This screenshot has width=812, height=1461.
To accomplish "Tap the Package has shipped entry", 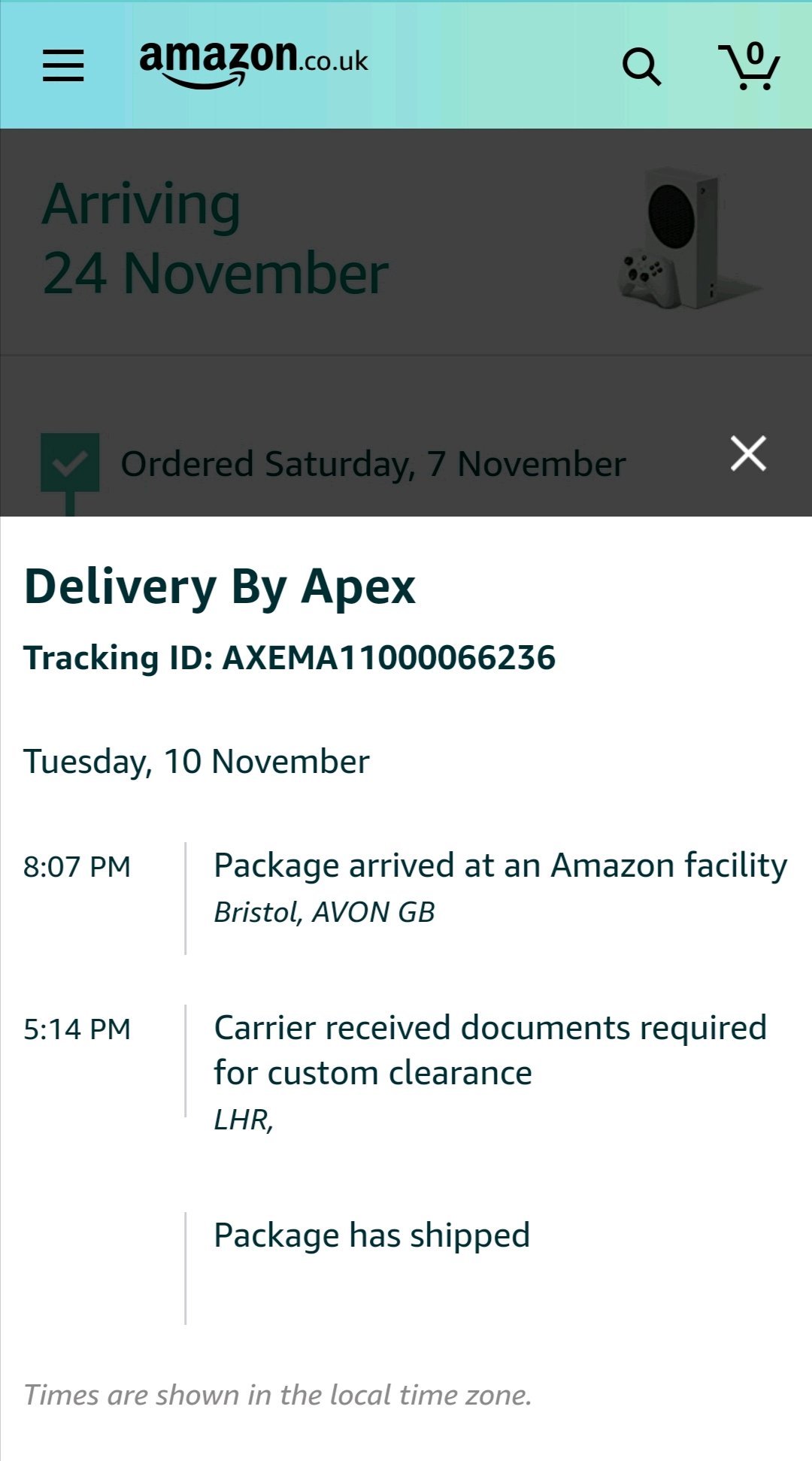I will (372, 1235).
